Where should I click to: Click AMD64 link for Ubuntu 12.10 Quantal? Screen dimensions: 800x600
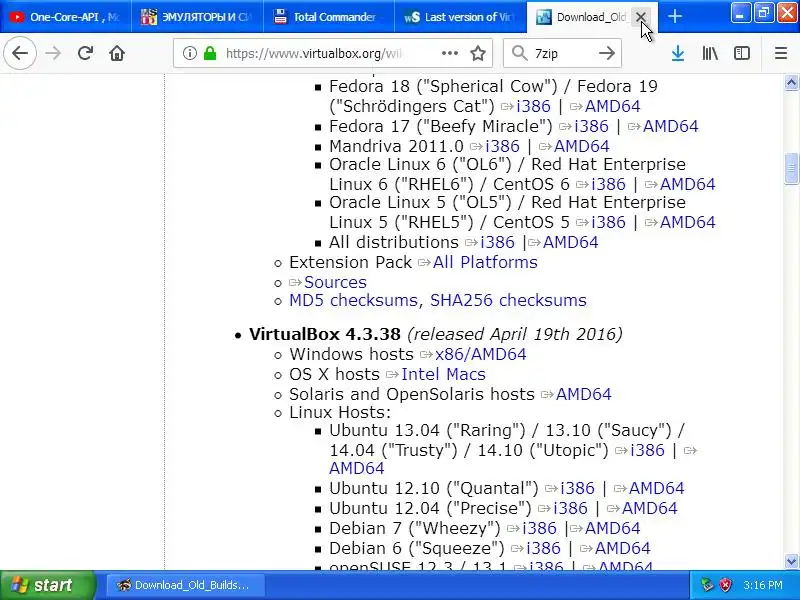click(656, 488)
